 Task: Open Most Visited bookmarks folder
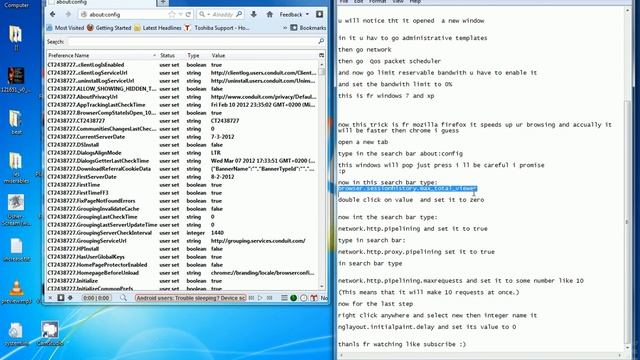pyautogui.click(x=65, y=28)
